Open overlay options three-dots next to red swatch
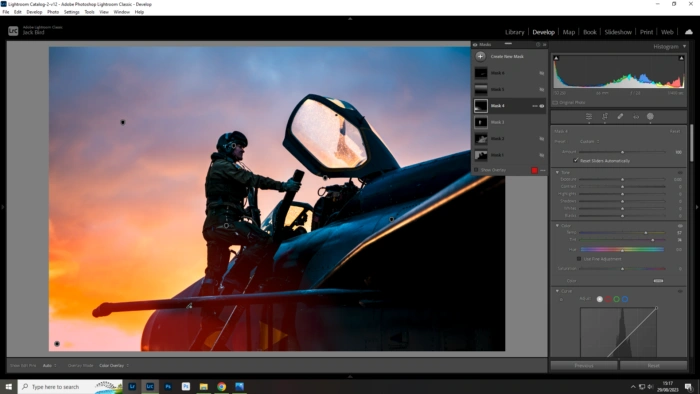The height and width of the screenshot is (394, 700). [x=543, y=170]
